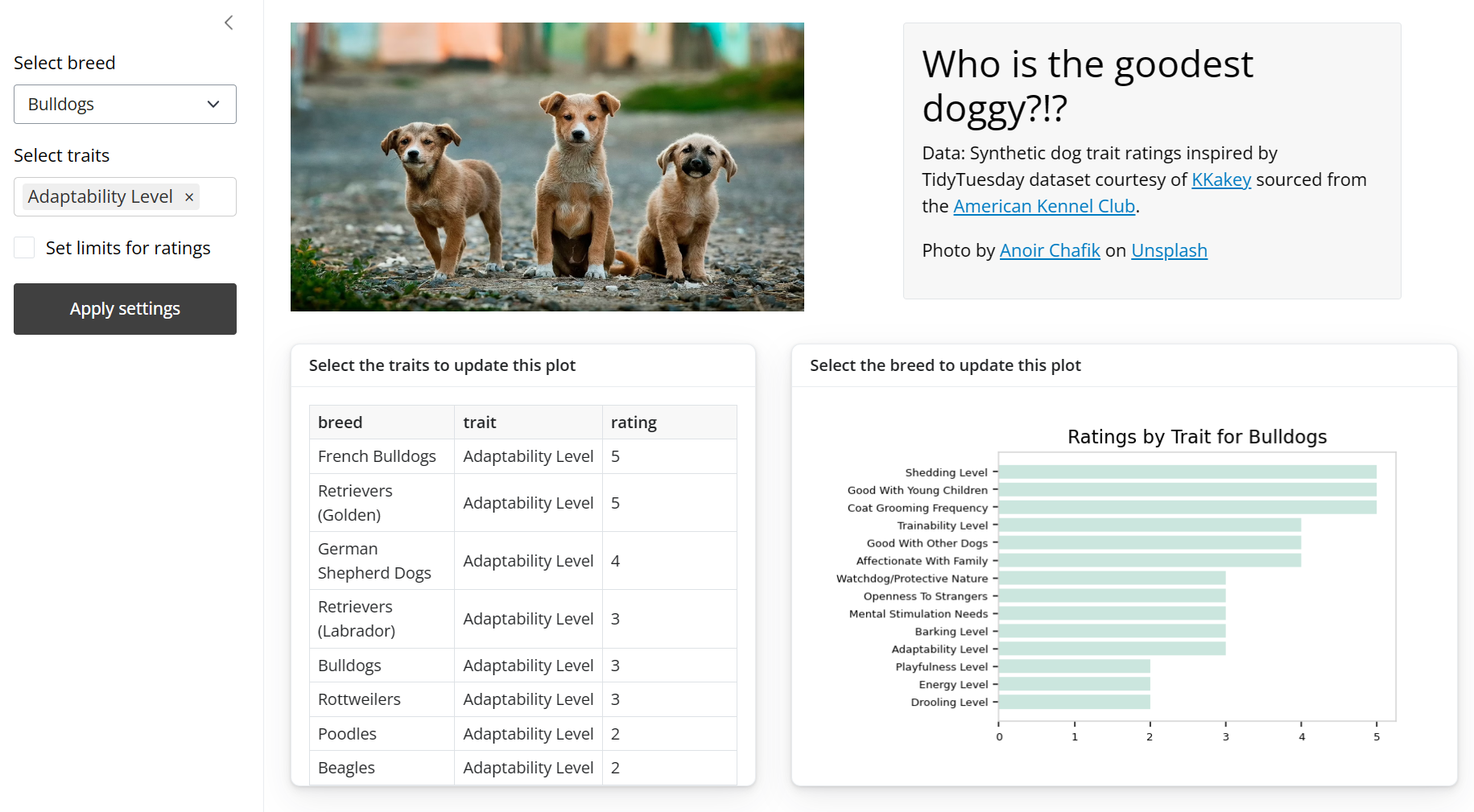Click the breed column header

click(341, 422)
